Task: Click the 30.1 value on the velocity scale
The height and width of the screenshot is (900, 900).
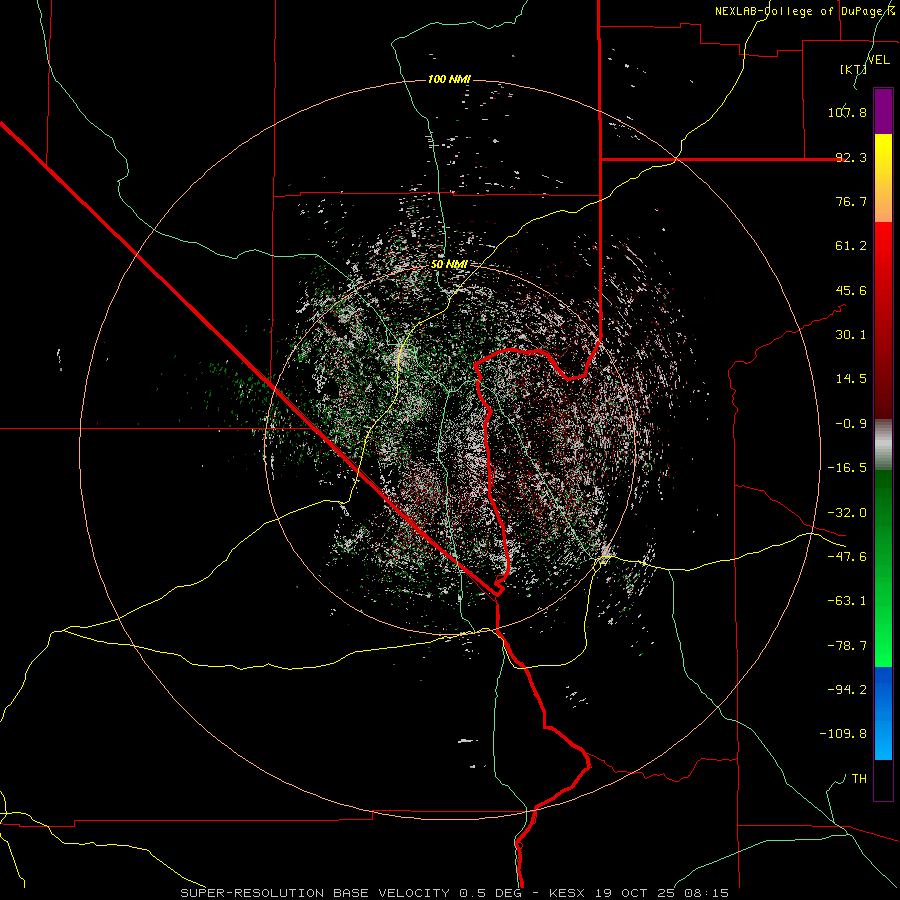Action: (x=851, y=335)
